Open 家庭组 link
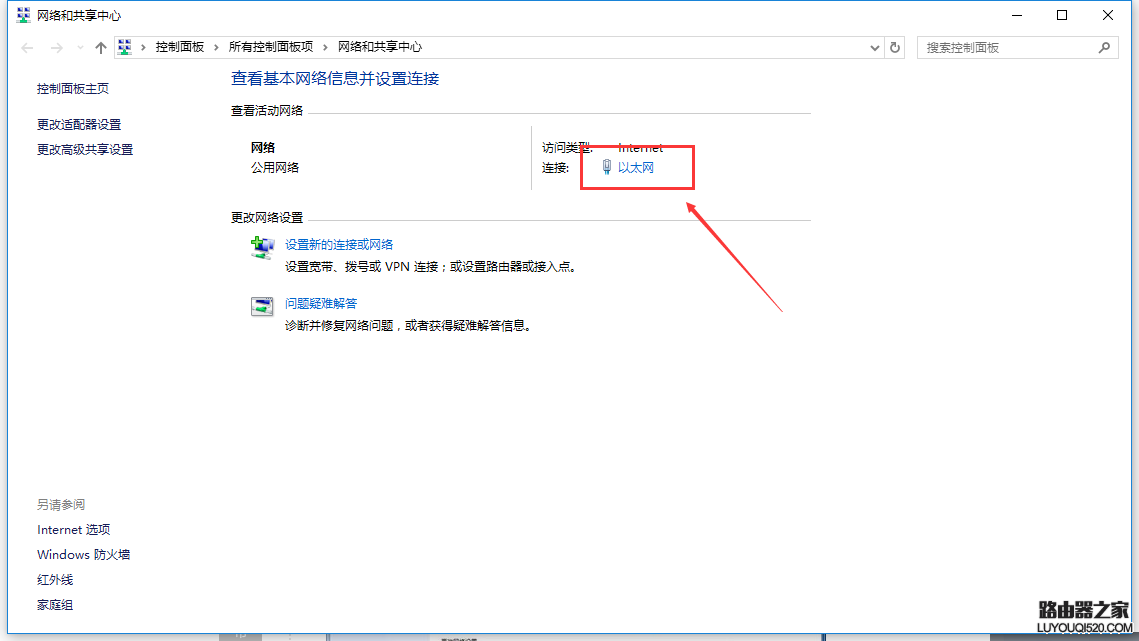 (x=55, y=605)
